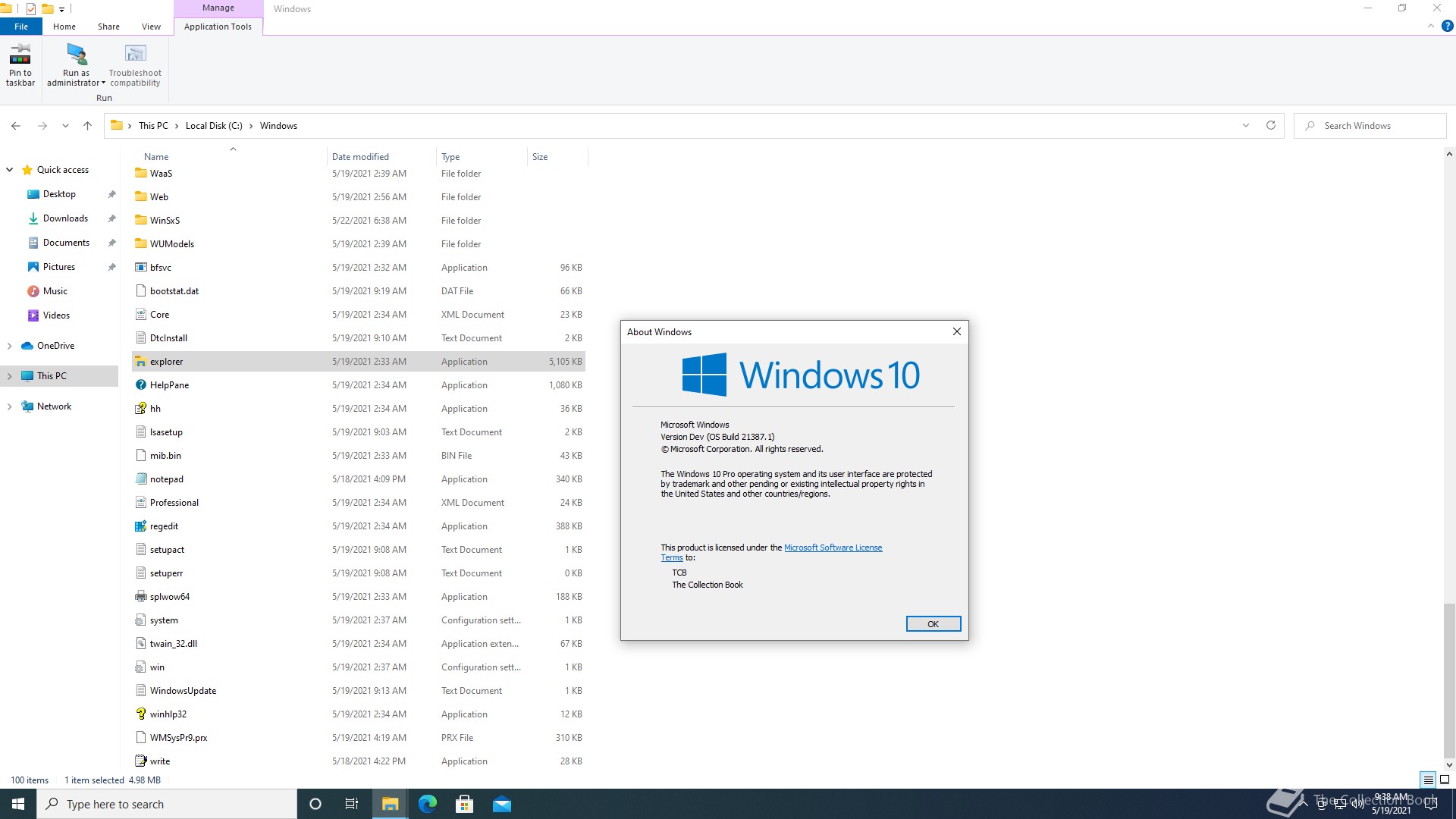1456x819 pixels.
Task: Select the Application Tools tab
Action: click(218, 27)
